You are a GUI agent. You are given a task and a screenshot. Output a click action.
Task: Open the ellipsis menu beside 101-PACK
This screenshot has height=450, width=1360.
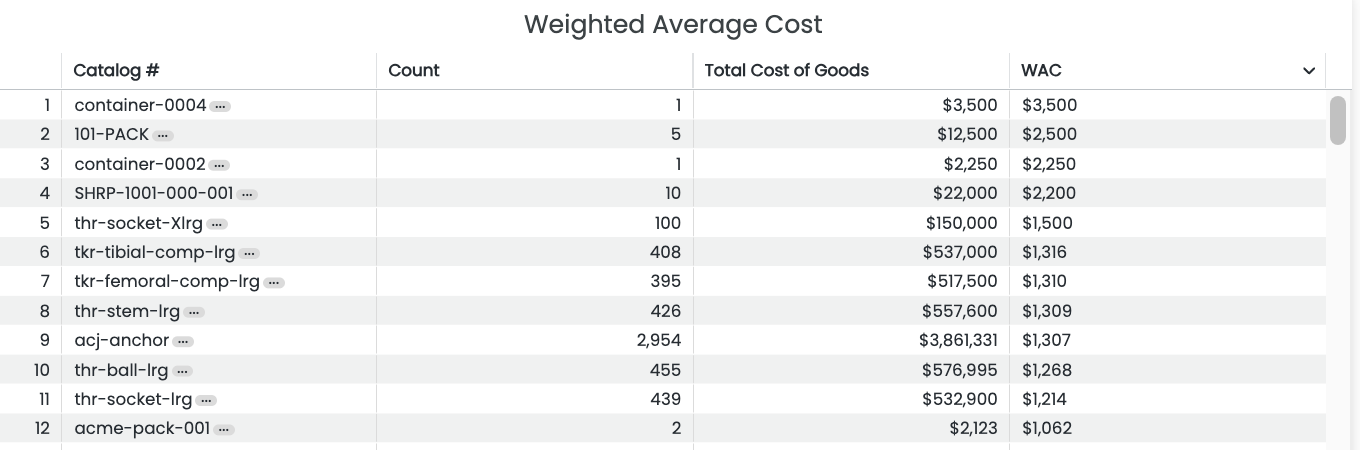[x=163, y=135]
